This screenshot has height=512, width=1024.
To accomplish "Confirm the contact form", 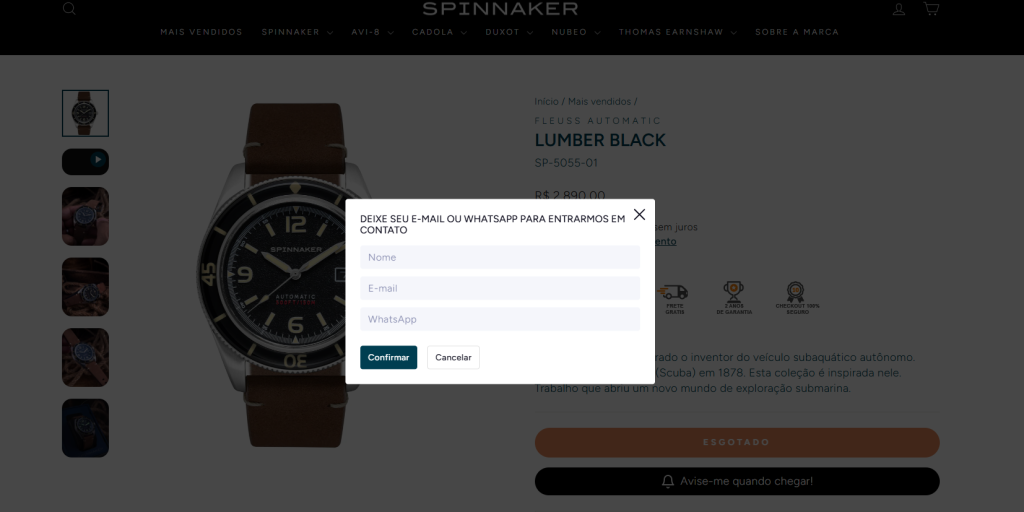I will [389, 357].
